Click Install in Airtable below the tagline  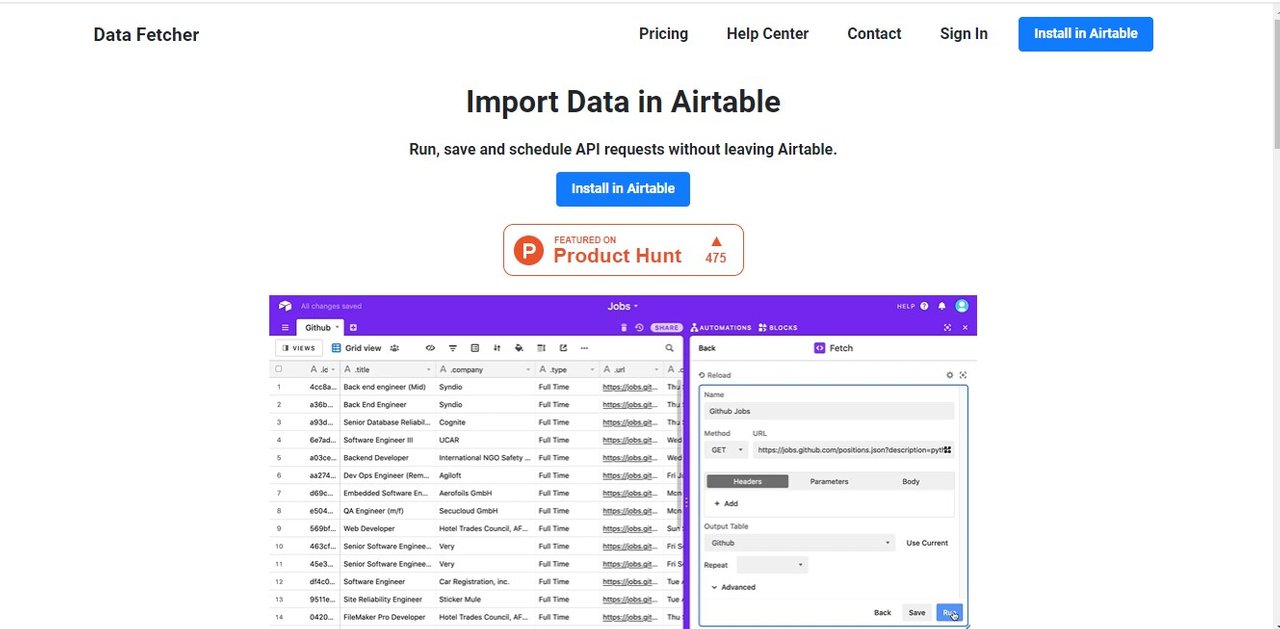point(623,189)
